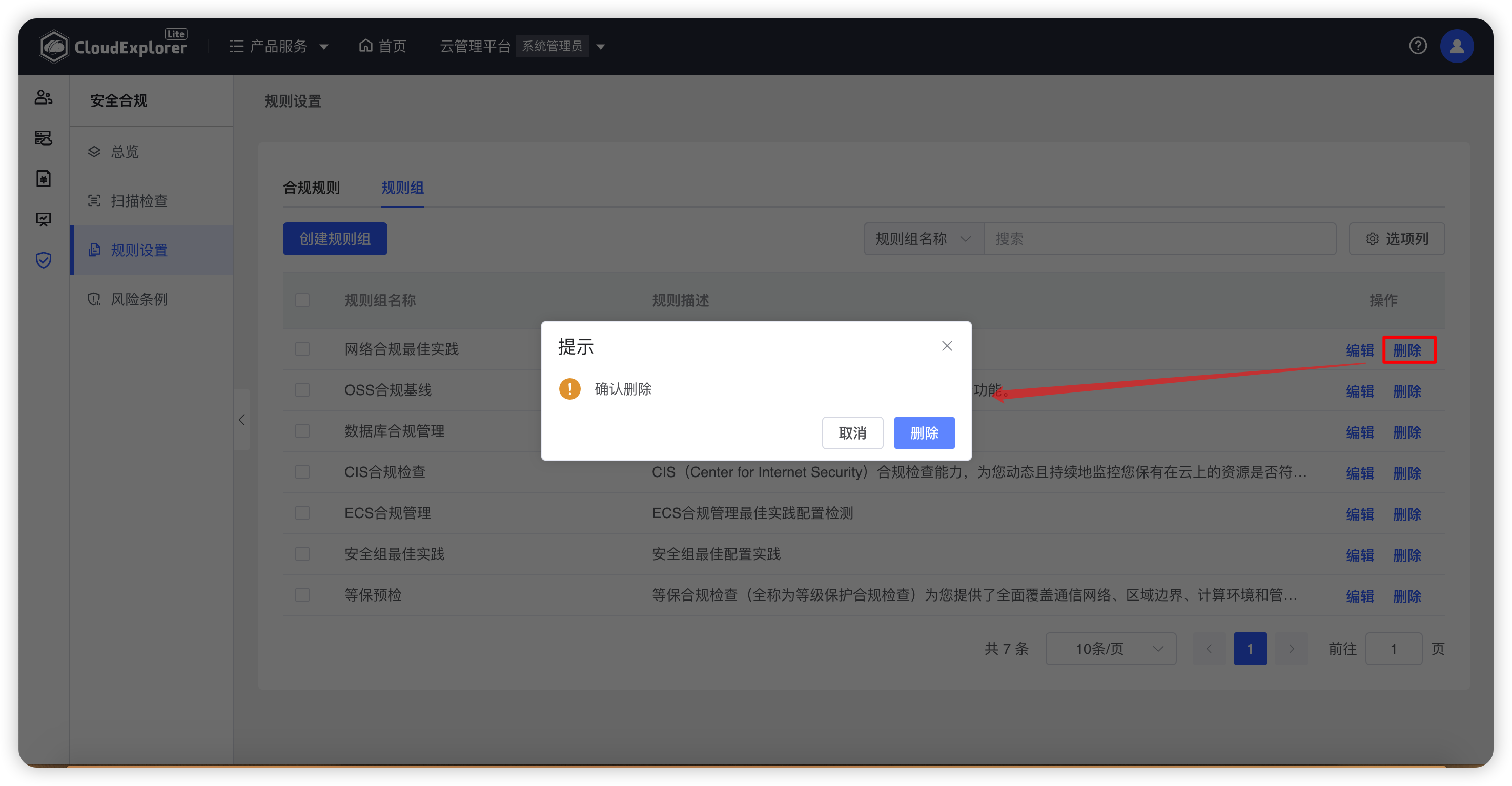Go to the previous page arrow
This screenshot has height=786, width=1512.
pyautogui.click(x=1209, y=649)
